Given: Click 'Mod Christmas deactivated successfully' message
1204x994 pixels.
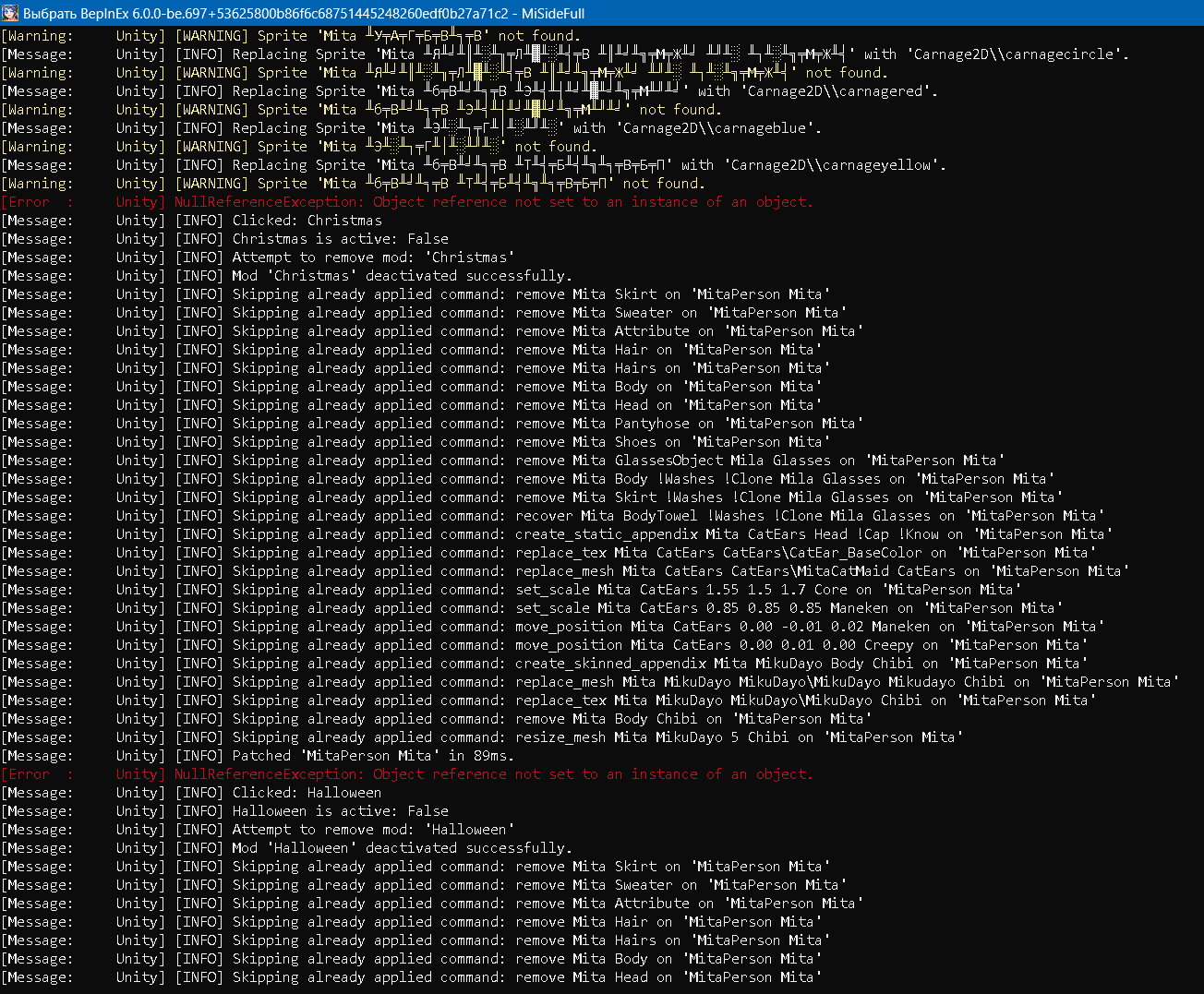Looking at the screenshot, I should [402, 276].
